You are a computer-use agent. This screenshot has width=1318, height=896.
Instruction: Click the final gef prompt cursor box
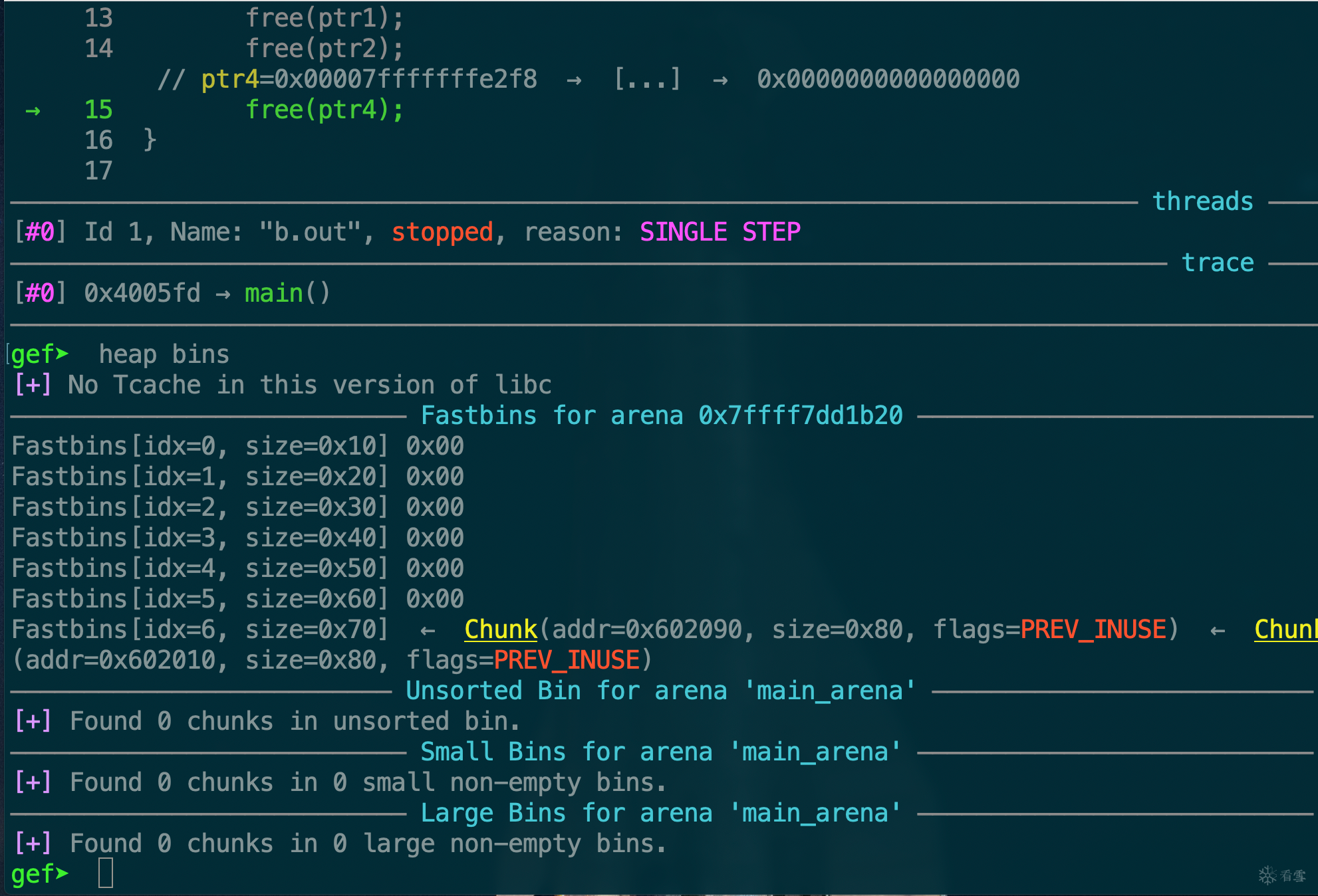tap(106, 873)
